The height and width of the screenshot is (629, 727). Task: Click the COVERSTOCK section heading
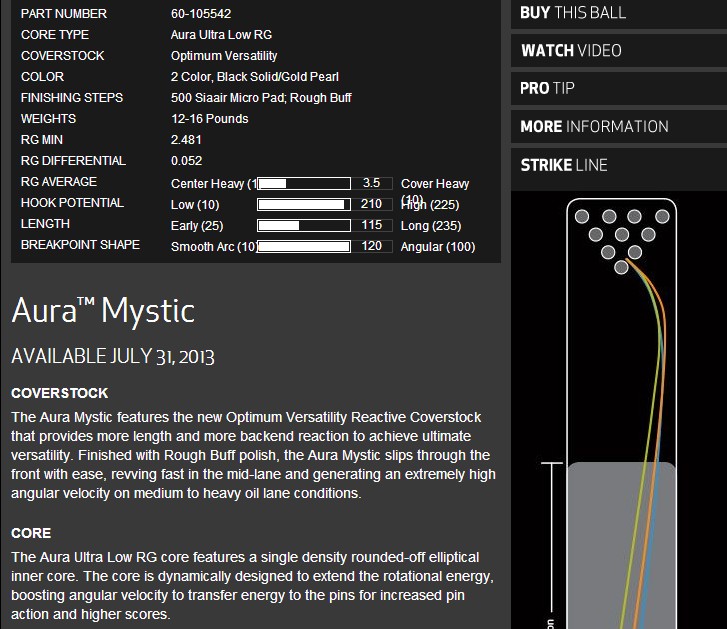[59, 393]
